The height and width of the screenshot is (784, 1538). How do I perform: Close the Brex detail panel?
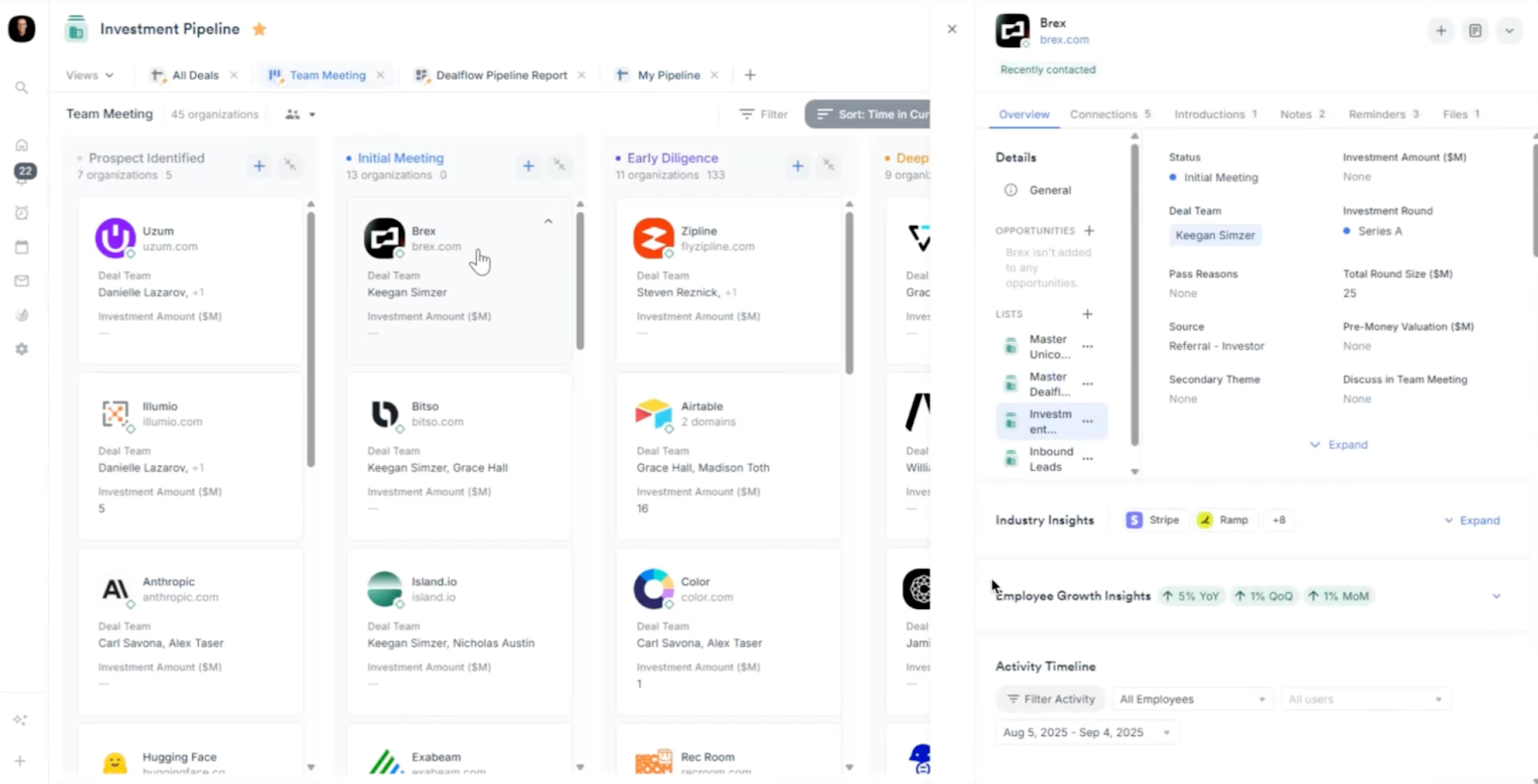(952, 29)
